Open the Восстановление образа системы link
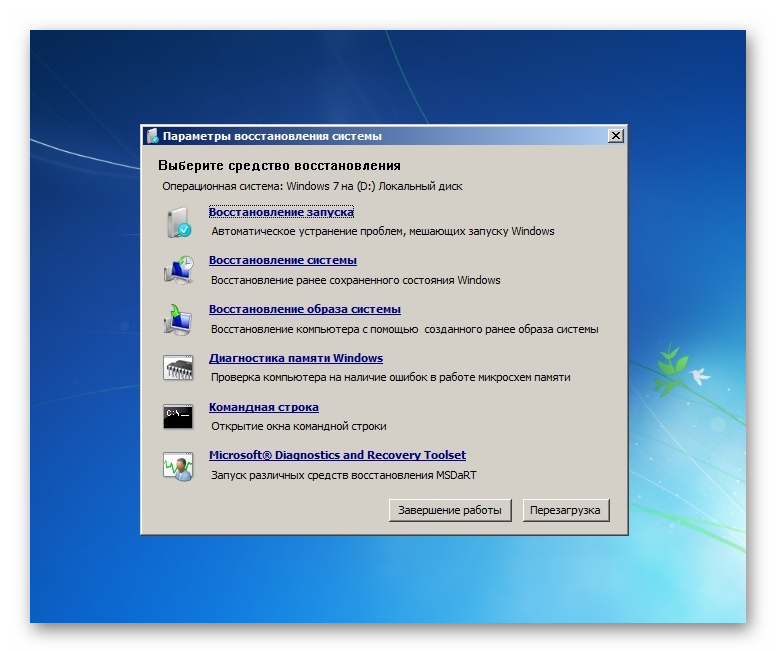Screen dimensions: 776x653 (305, 309)
